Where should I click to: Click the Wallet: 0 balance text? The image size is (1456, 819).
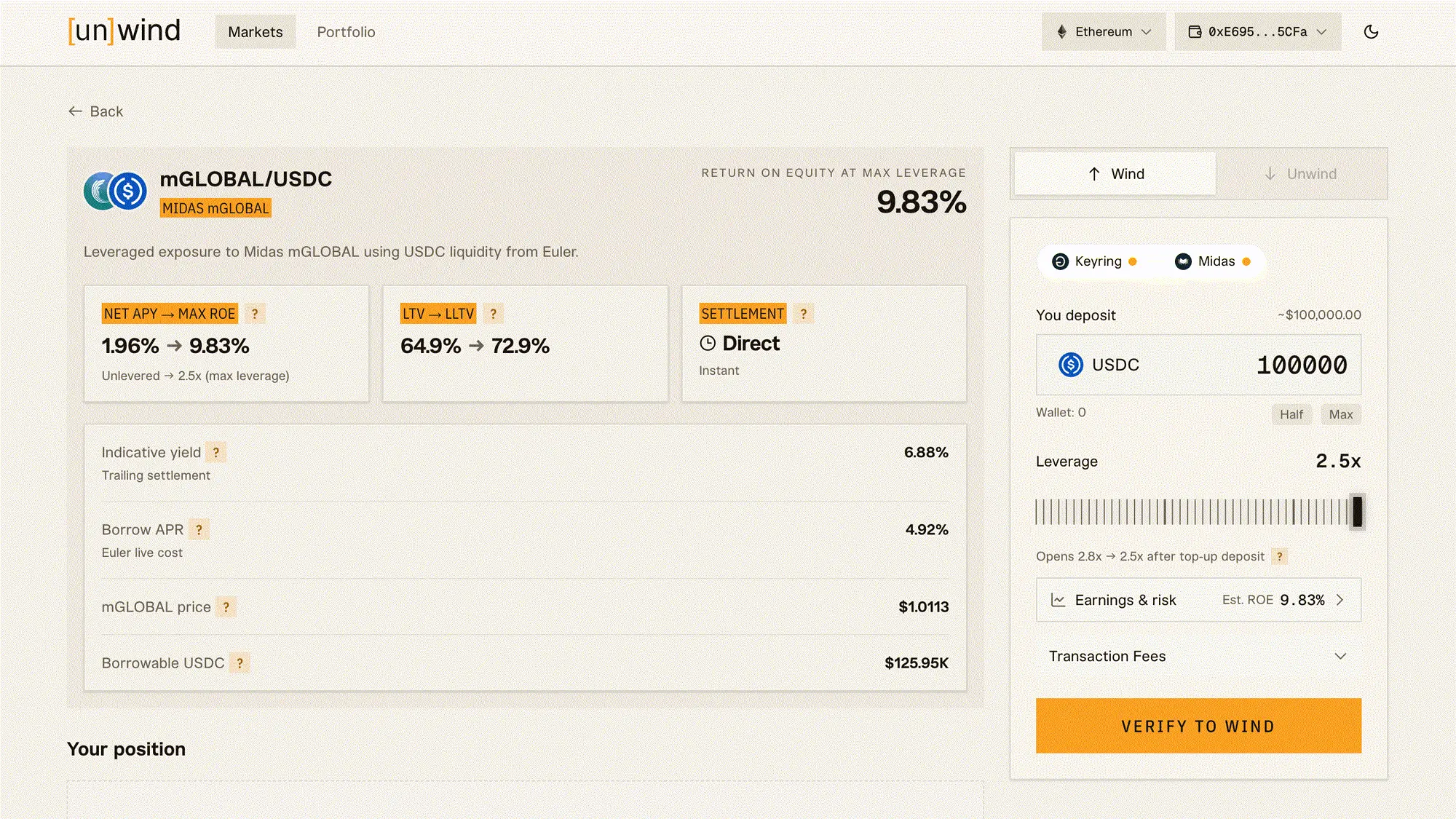[x=1061, y=413]
